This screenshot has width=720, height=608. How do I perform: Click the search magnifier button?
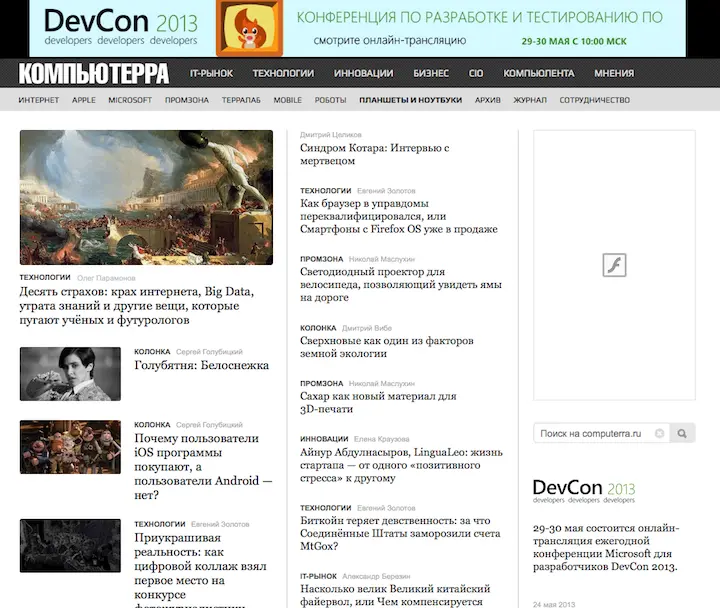click(682, 433)
